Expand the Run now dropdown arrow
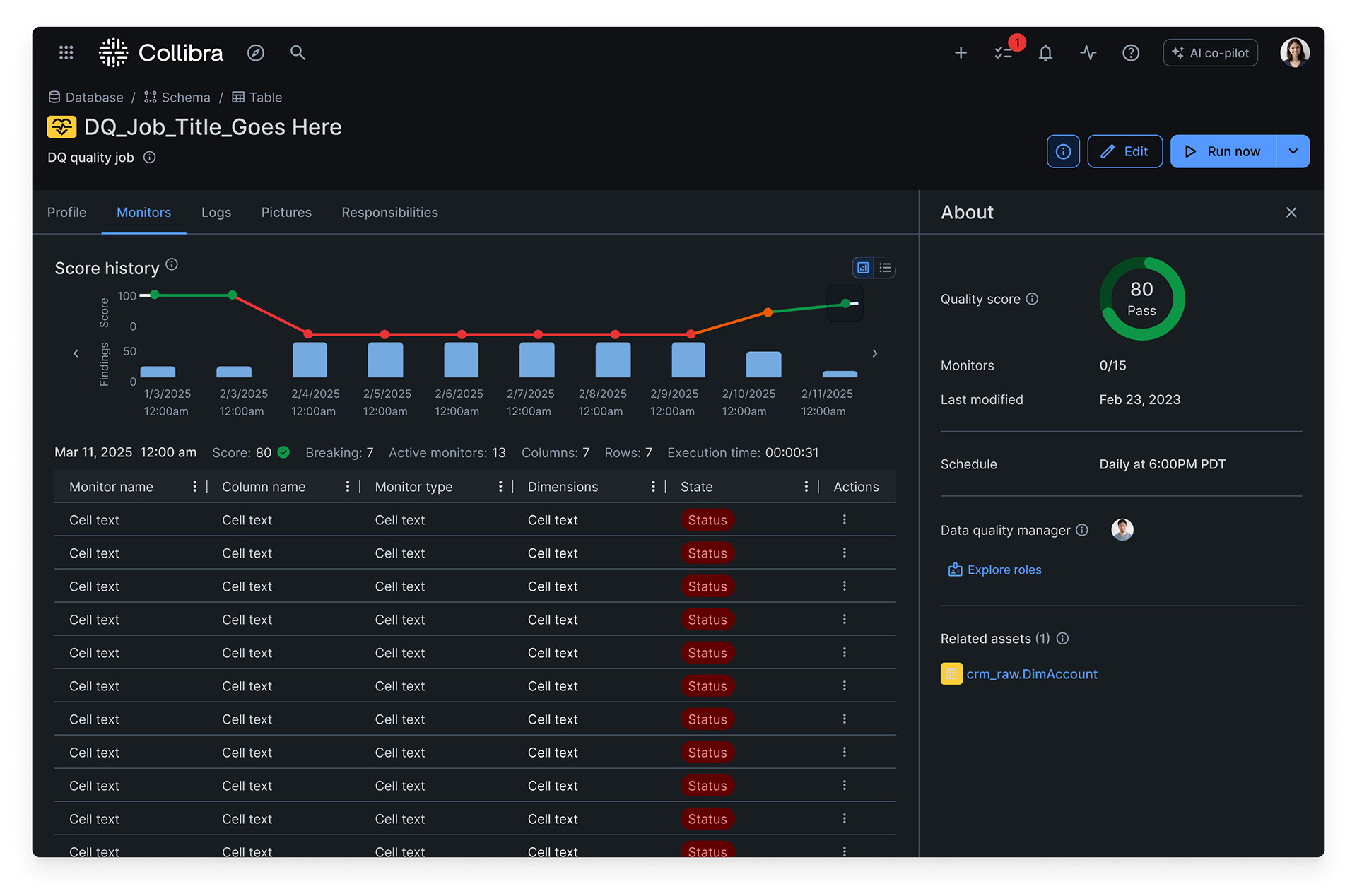This screenshot has height=896, width=1357. (x=1293, y=151)
